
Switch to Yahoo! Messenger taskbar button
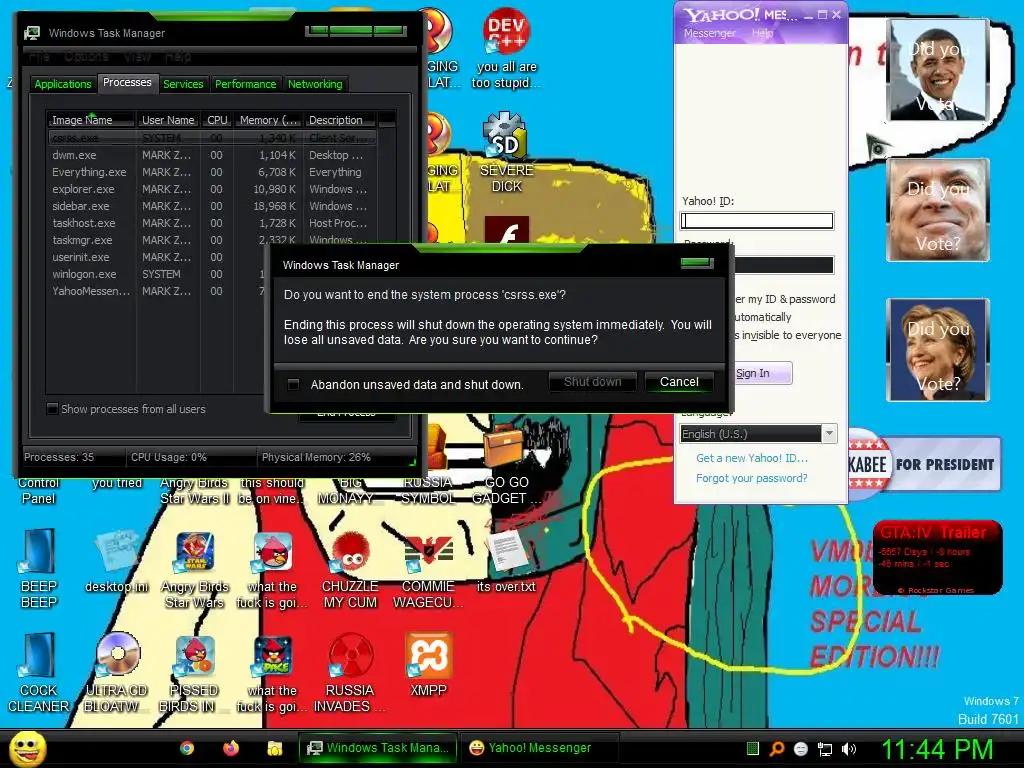tap(539, 748)
